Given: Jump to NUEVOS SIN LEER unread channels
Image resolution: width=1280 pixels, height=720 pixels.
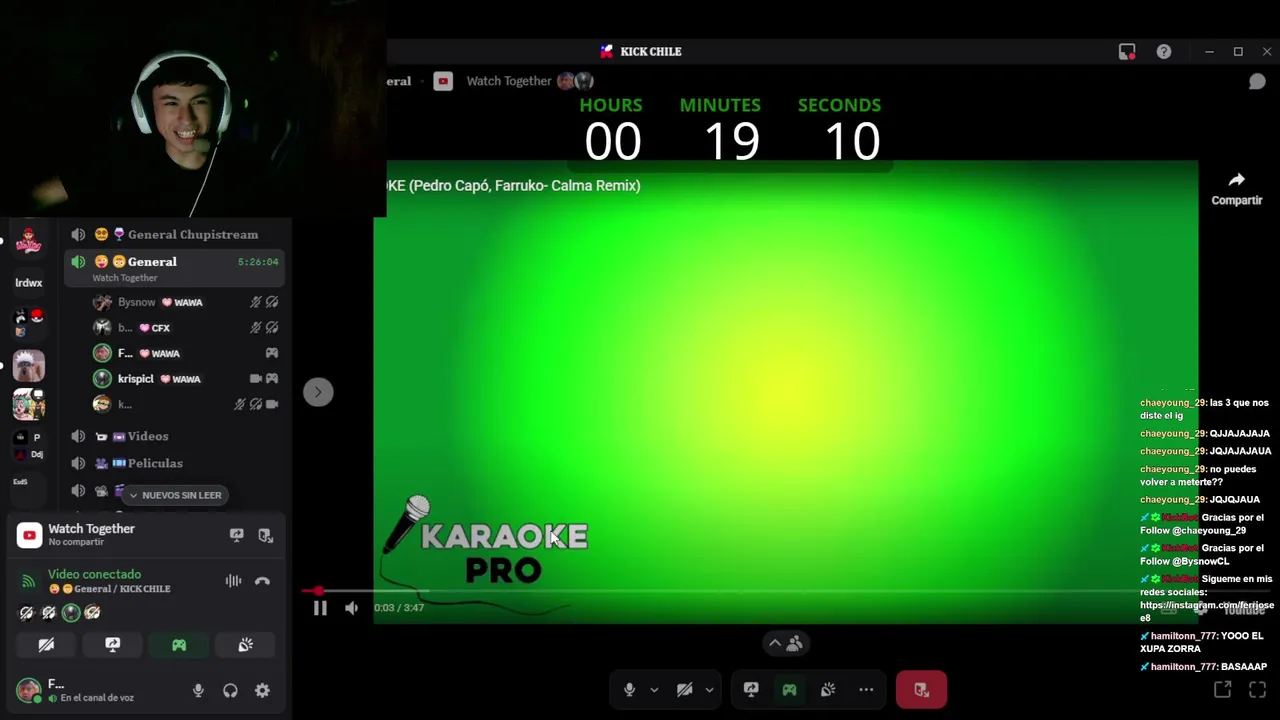Looking at the screenshot, I should [175, 495].
